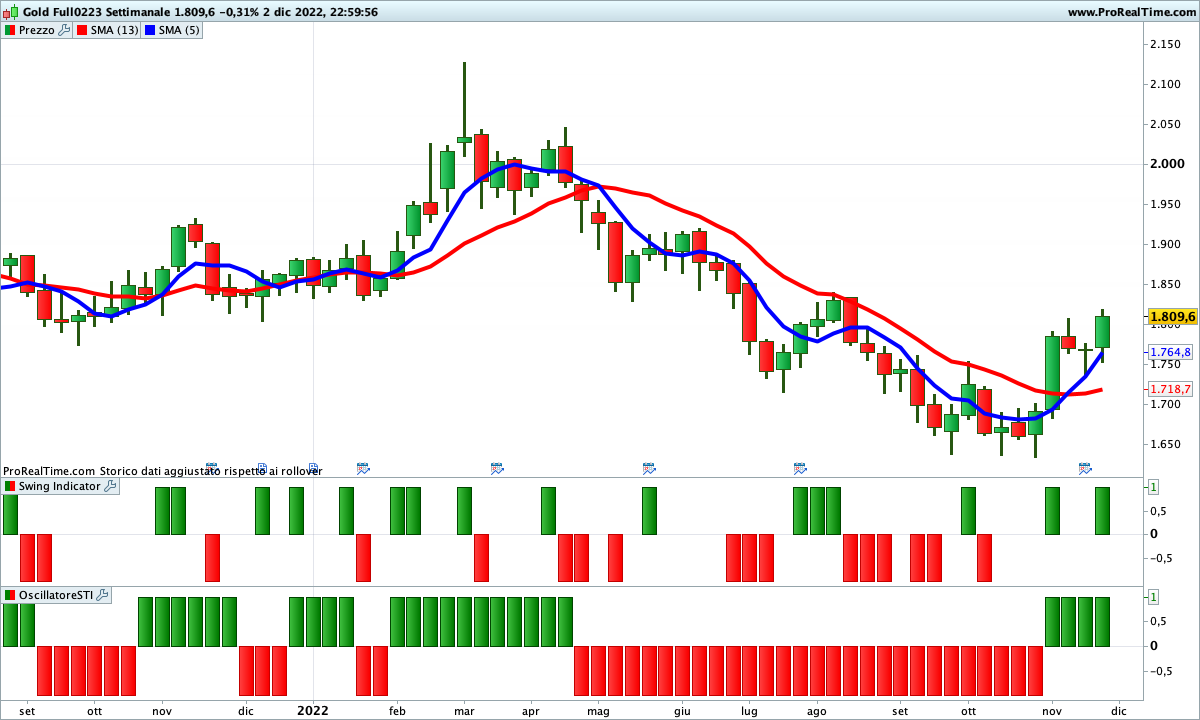
Task: Click the candlestick chart icon beside the Gold title
Action: (11, 12)
